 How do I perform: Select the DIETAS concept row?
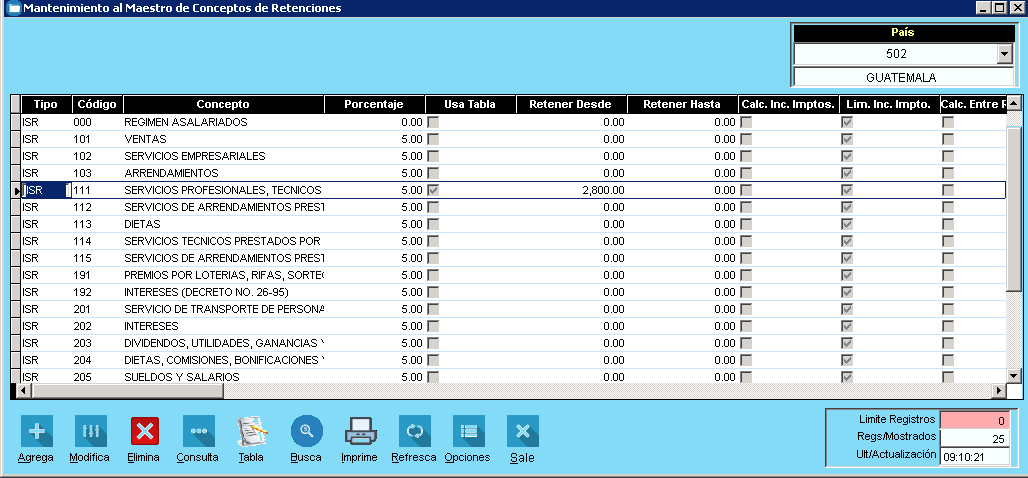222,224
